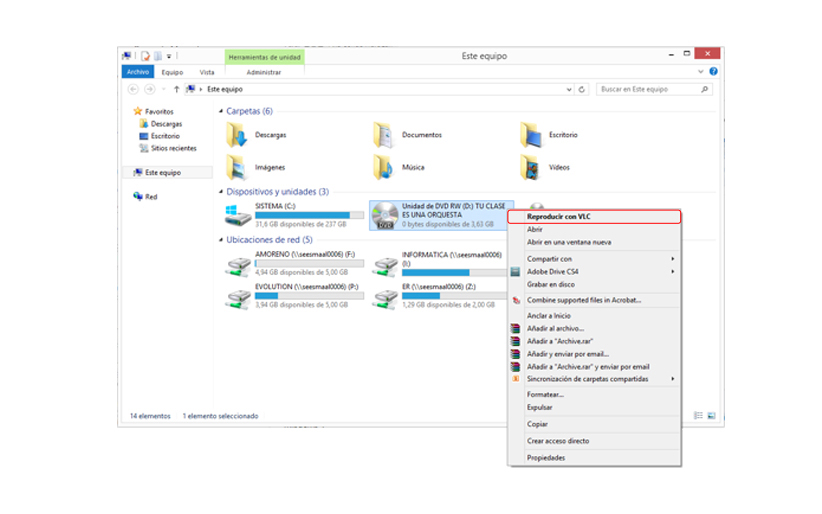Select Expulsar in the context menu
The width and height of the screenshot is (822, 514).
[x=540, y=407]
